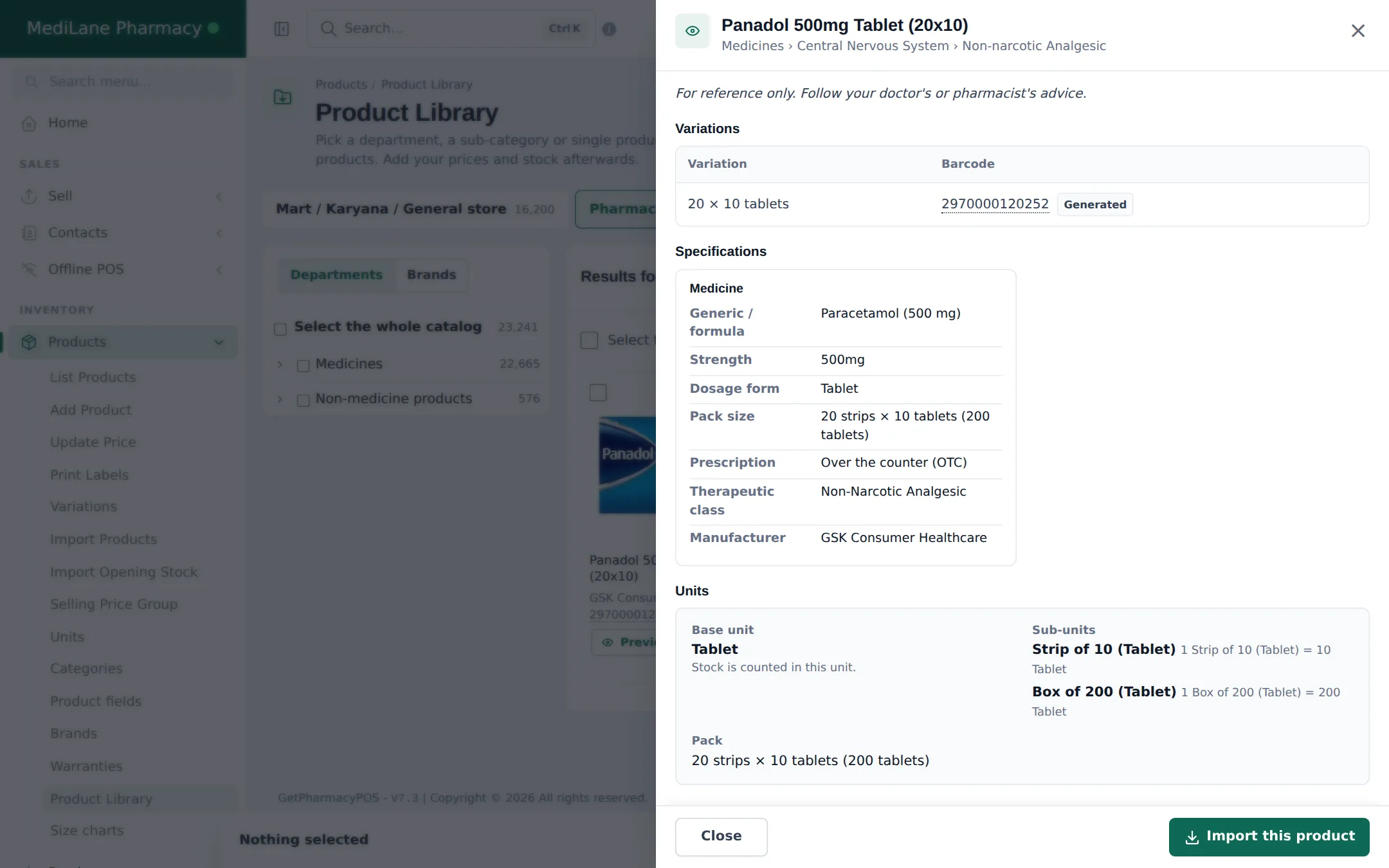The width and height of the screenshot is (1389, 868).
Task: Open the Mart / Karyana / General store tab
Action: (x=415, y=209)
